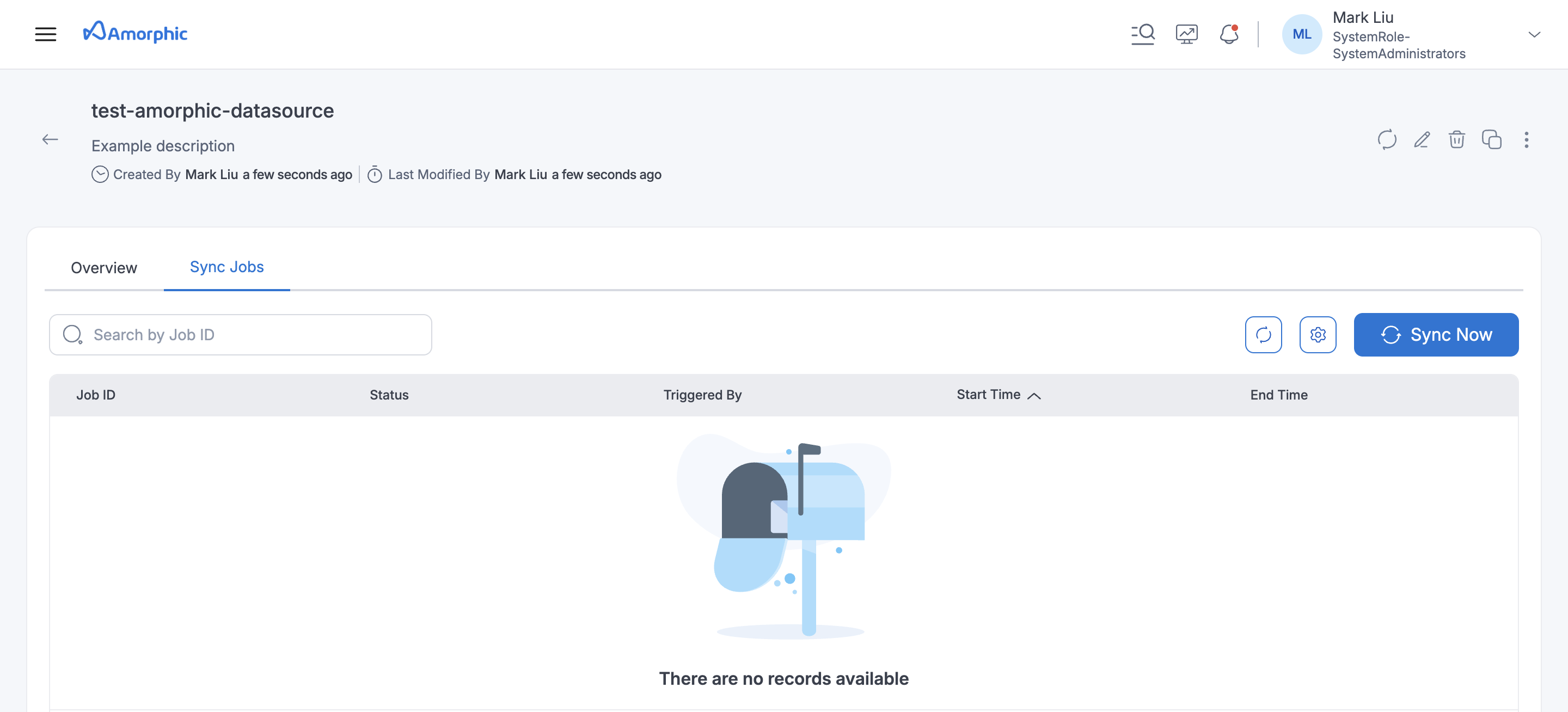The height and width of the screenshot is (712, 1568).
Task: Refresh the sync jobs list
Action: click(1264, 334)
